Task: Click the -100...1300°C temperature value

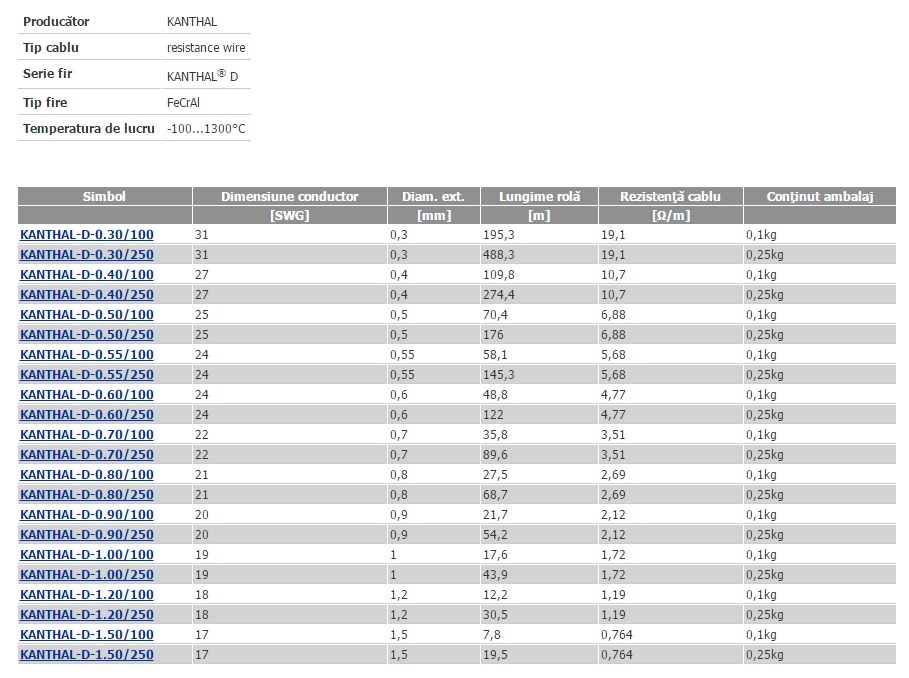Action: [x=206, y=129]
